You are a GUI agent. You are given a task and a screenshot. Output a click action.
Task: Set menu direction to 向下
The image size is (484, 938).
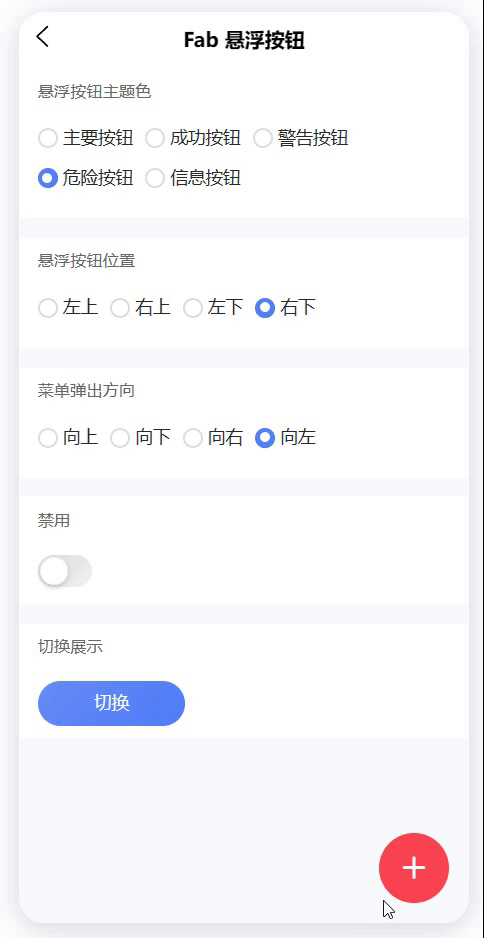[141, 438]
